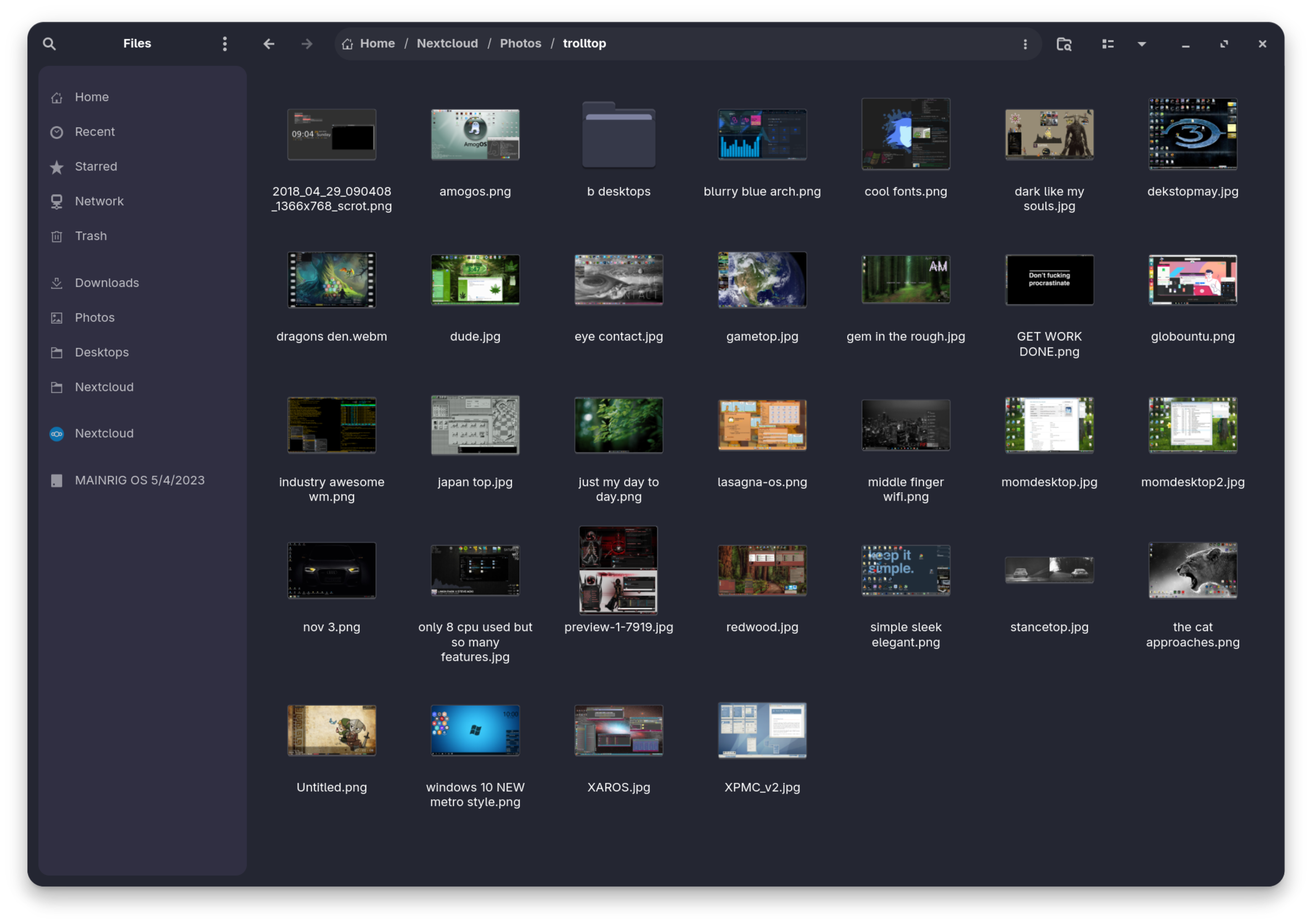Select Home in the sidebar

coord(142,97)
